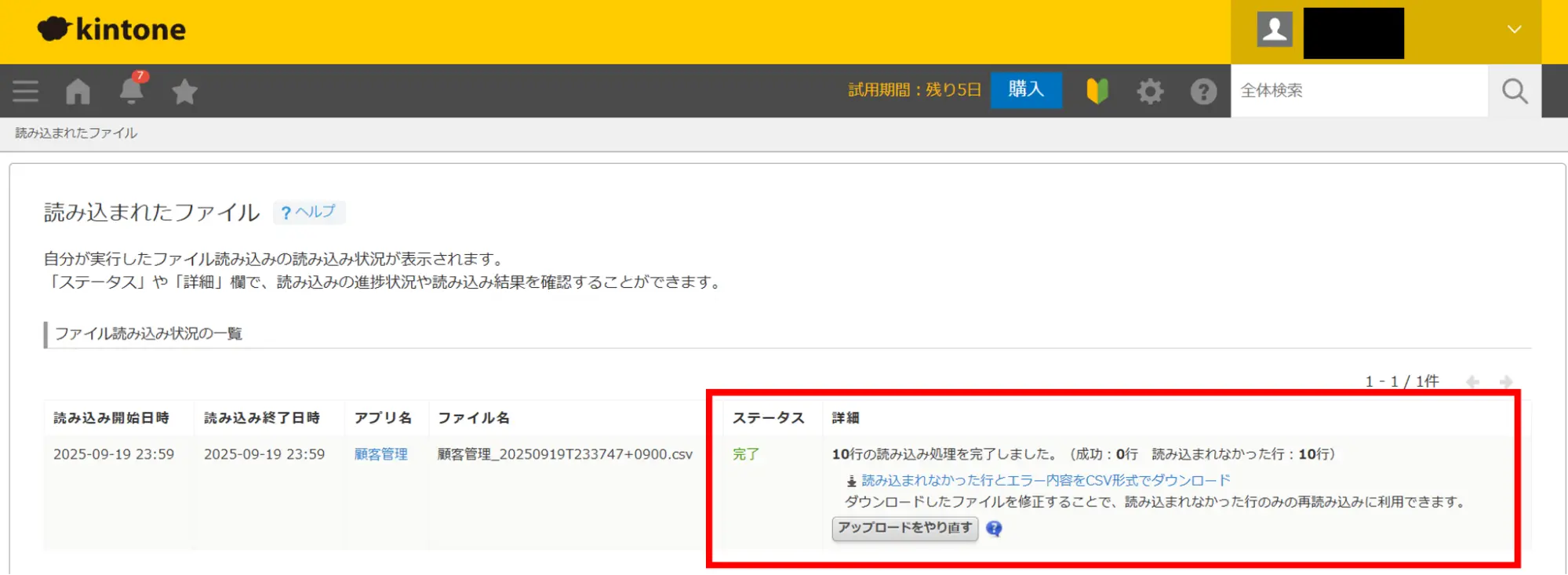Click the magnifying glass search icon

1514,92
